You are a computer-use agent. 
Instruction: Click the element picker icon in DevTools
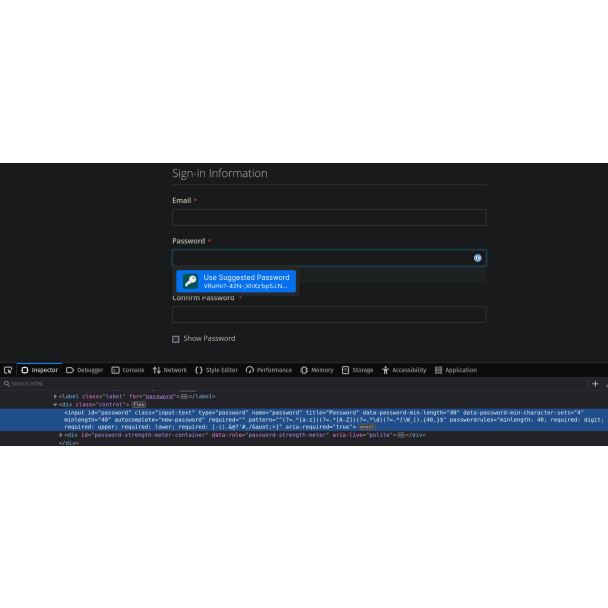[8, 370]
